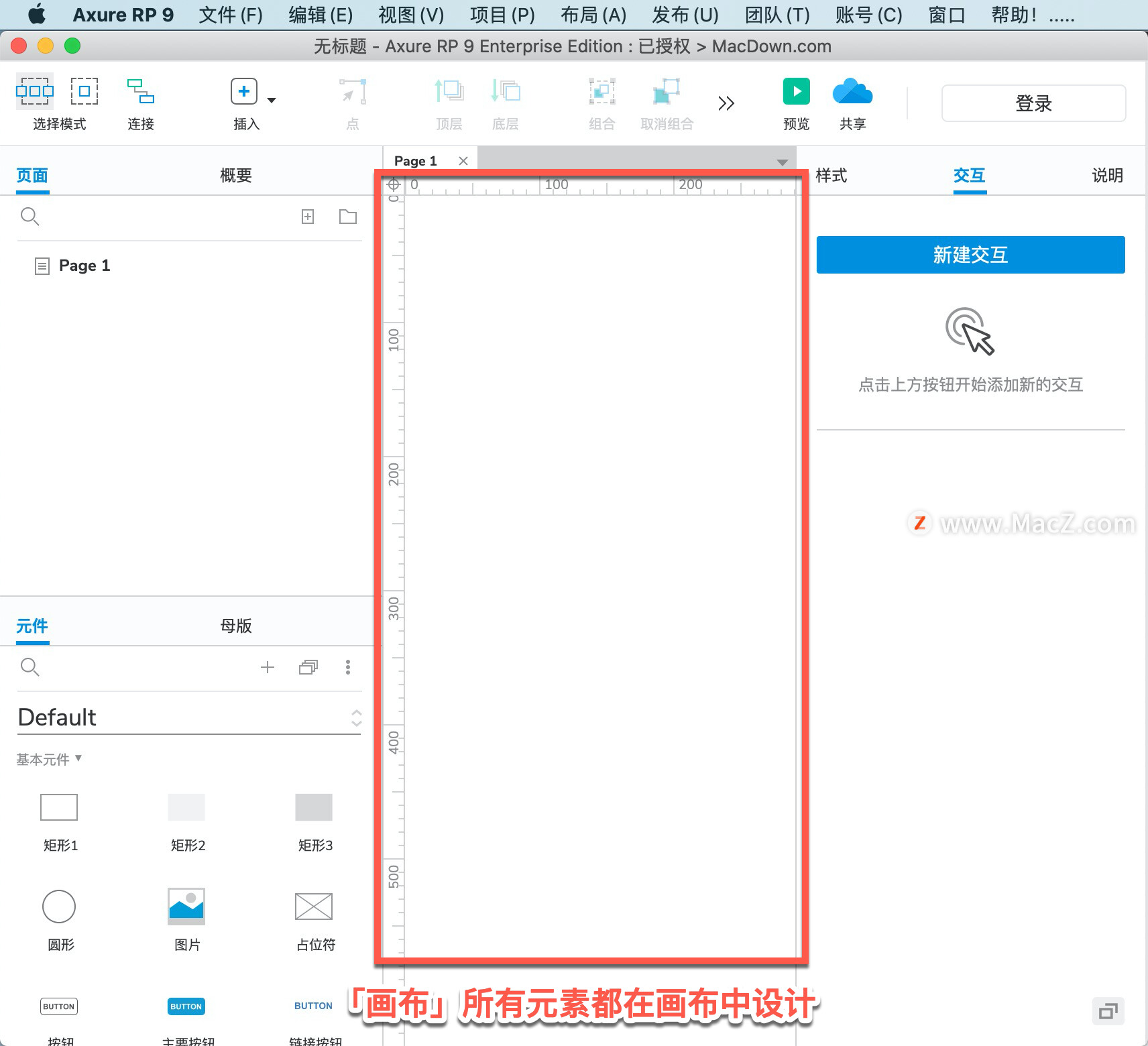Open the Default library dropdown
This screenshot has width=1148, height=1046.
click(189, 717)
